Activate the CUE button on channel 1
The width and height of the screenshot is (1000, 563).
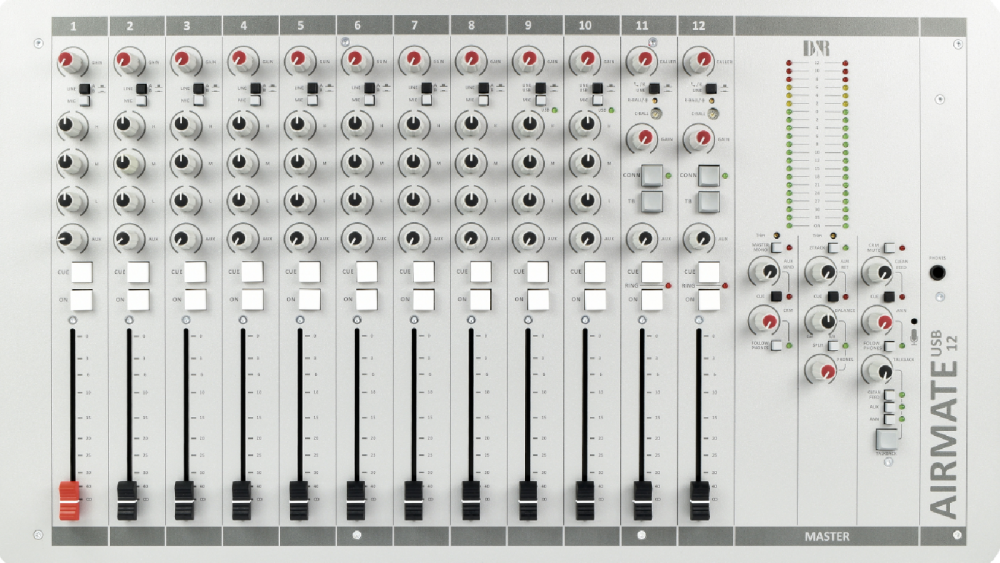[x=82, y=272]
